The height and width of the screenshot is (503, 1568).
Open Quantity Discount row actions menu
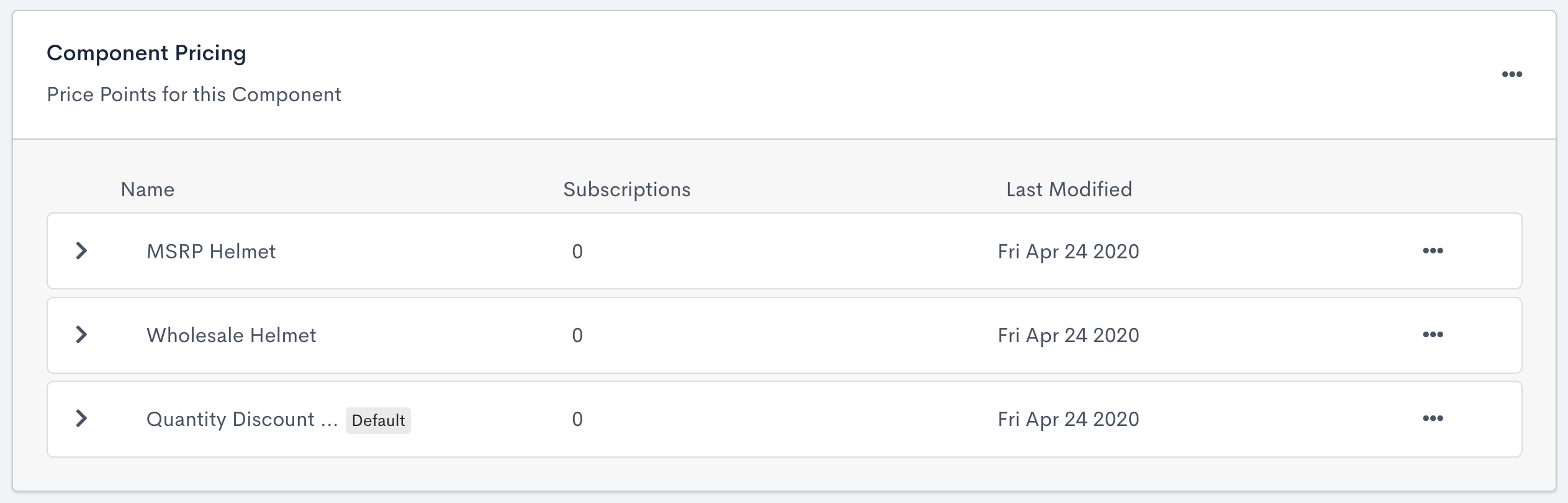[1433, 419]
